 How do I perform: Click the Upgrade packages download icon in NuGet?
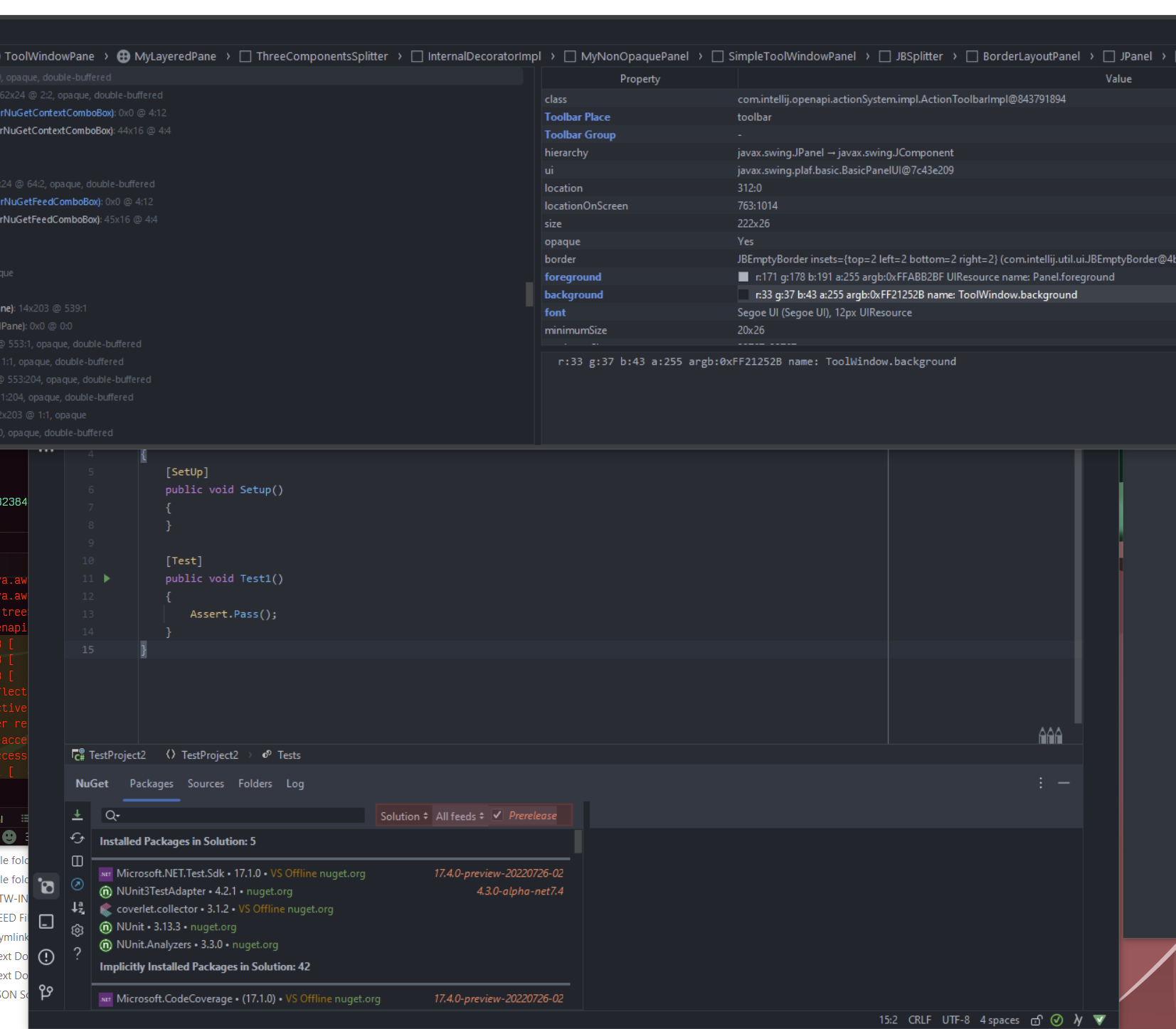tap(78, 815)
